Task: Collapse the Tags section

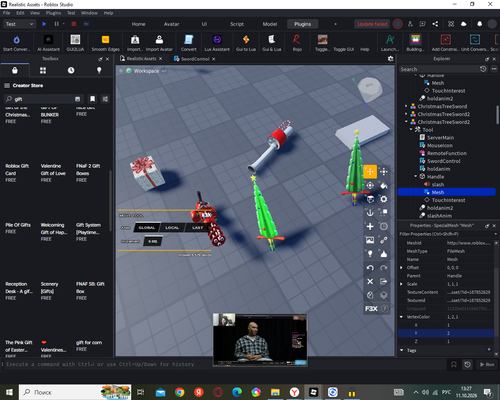Action: (x=401, y=350)
